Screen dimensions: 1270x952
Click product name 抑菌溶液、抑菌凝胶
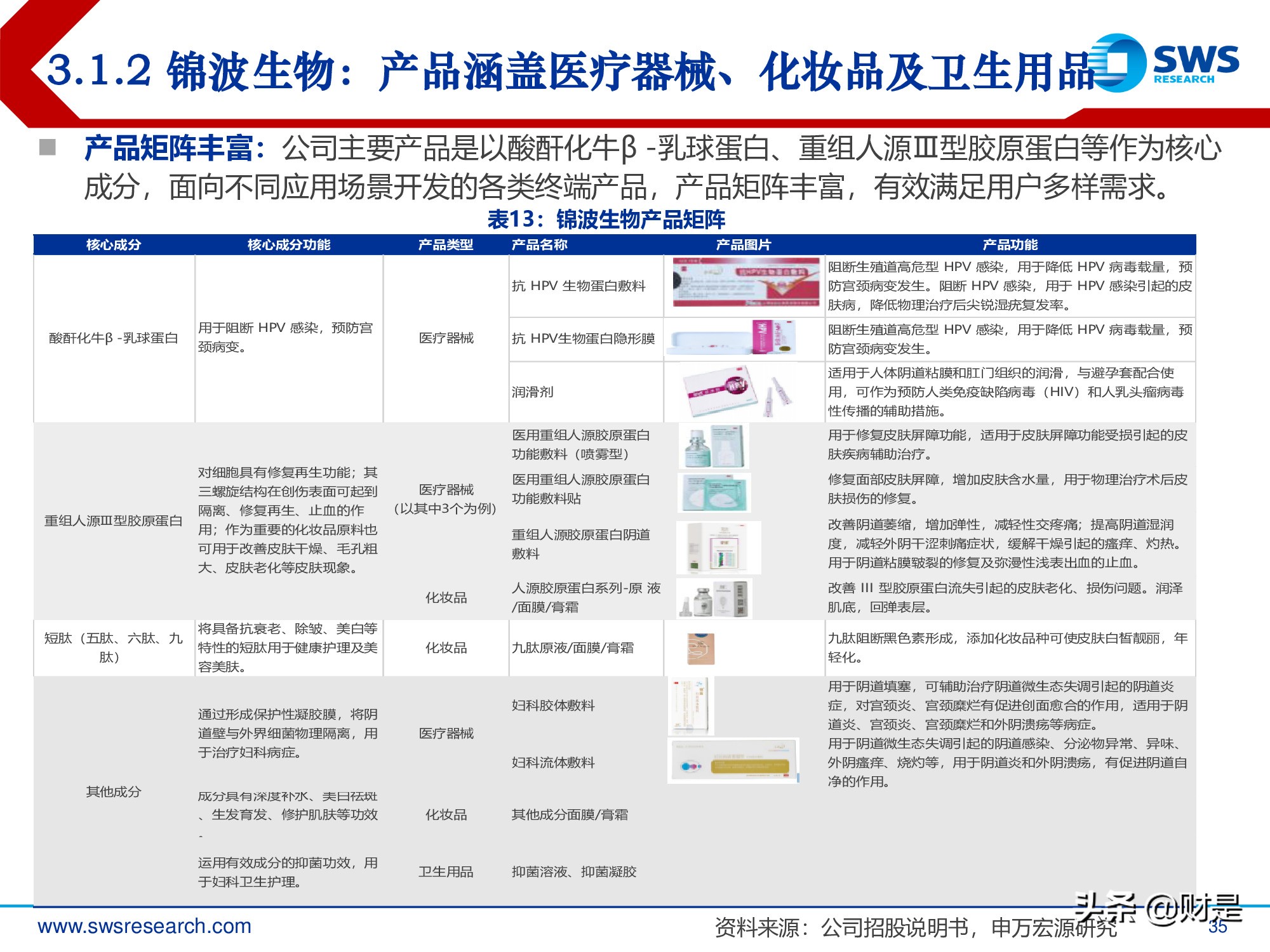coord(574,871)
